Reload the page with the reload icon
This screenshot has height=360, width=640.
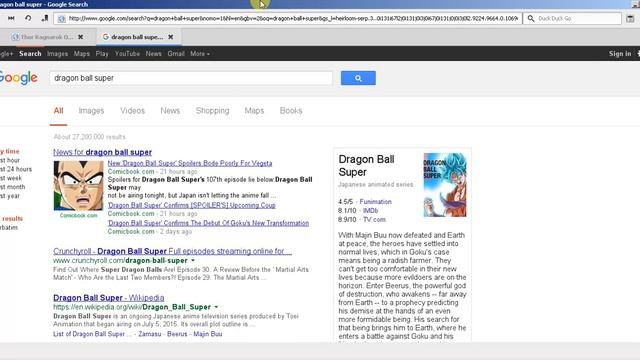coord(28,18)
